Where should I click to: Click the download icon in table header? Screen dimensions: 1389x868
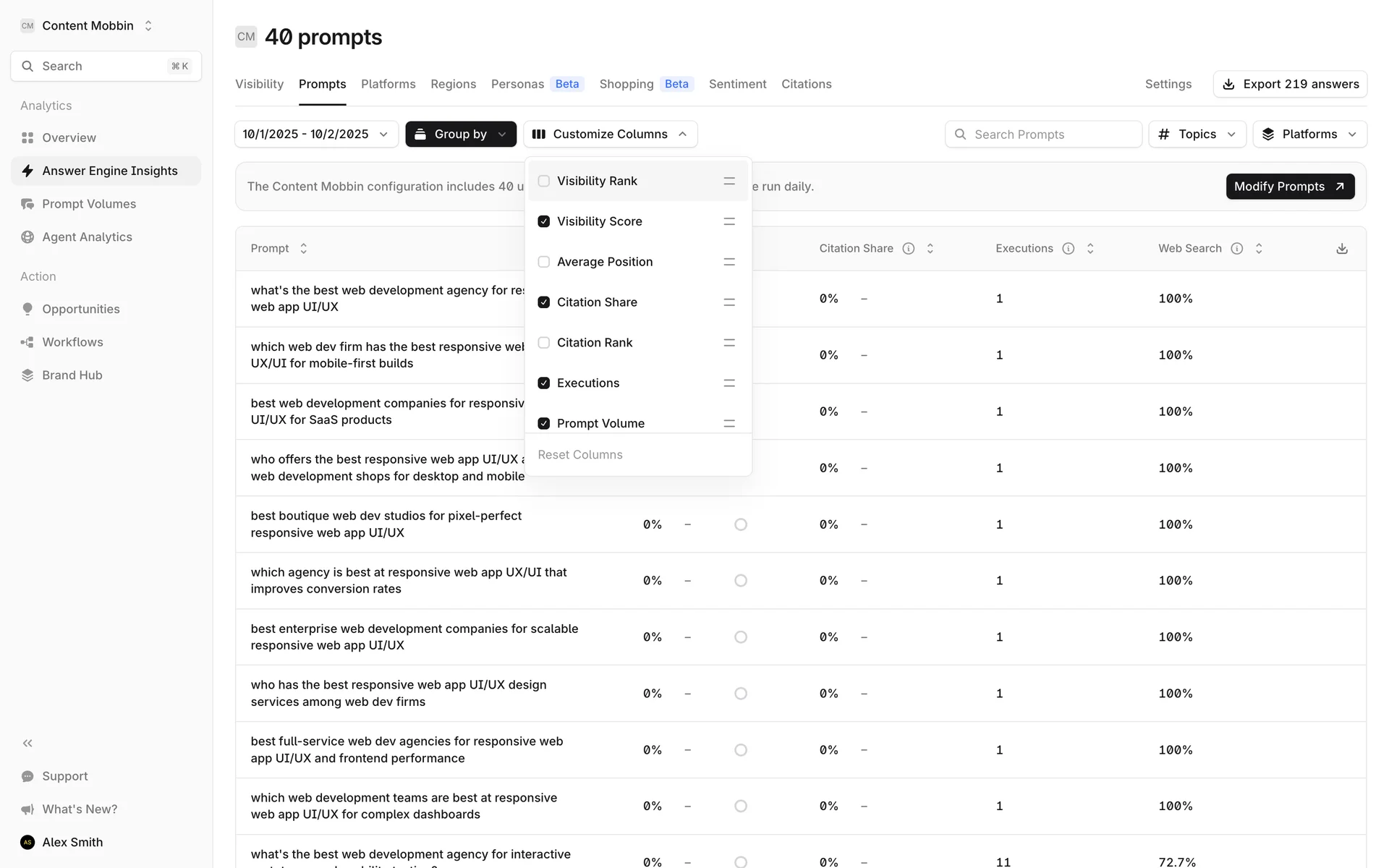coord(1341,249)
